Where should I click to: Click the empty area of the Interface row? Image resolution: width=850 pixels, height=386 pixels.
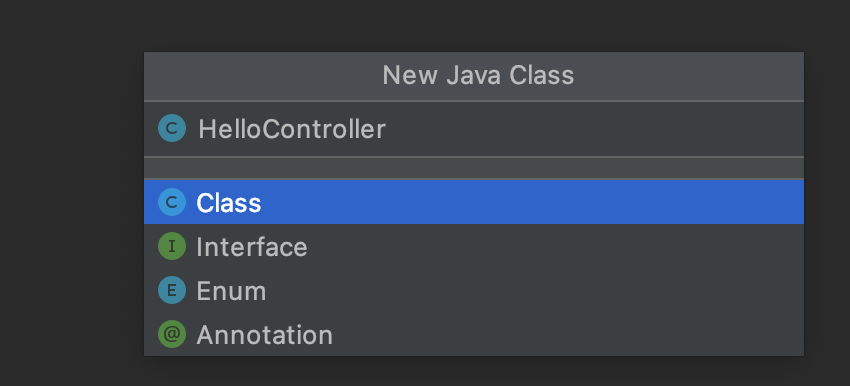click(x=556, y=247)
